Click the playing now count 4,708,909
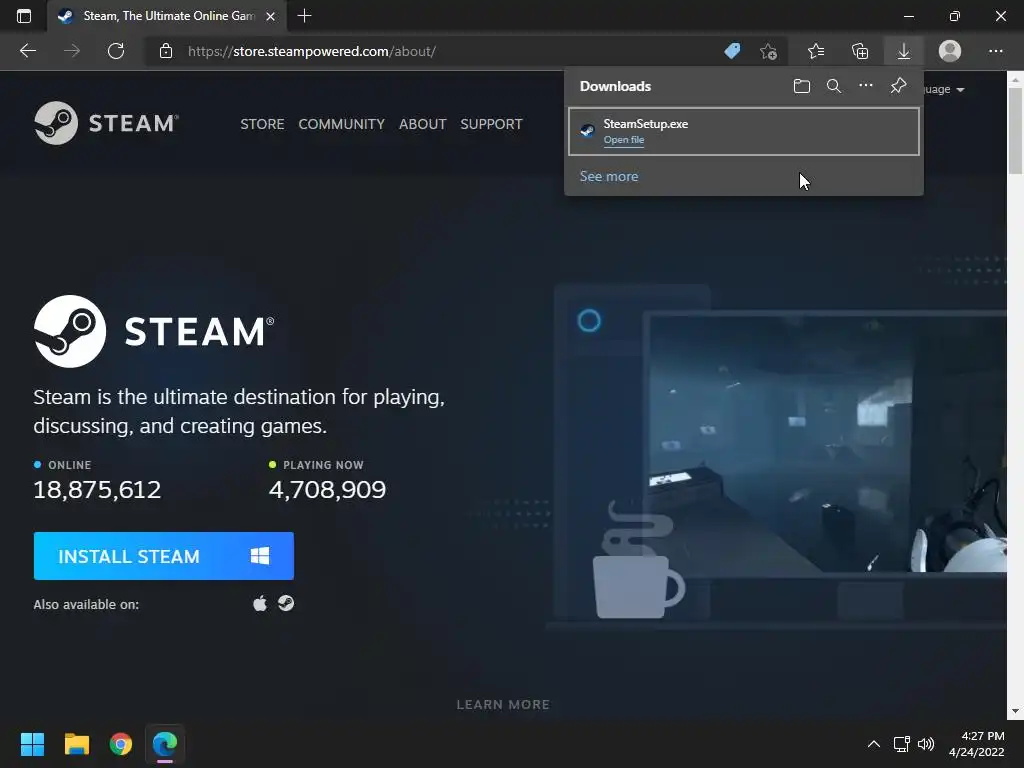The image size is (1024, 768). [x=327, y=490]
